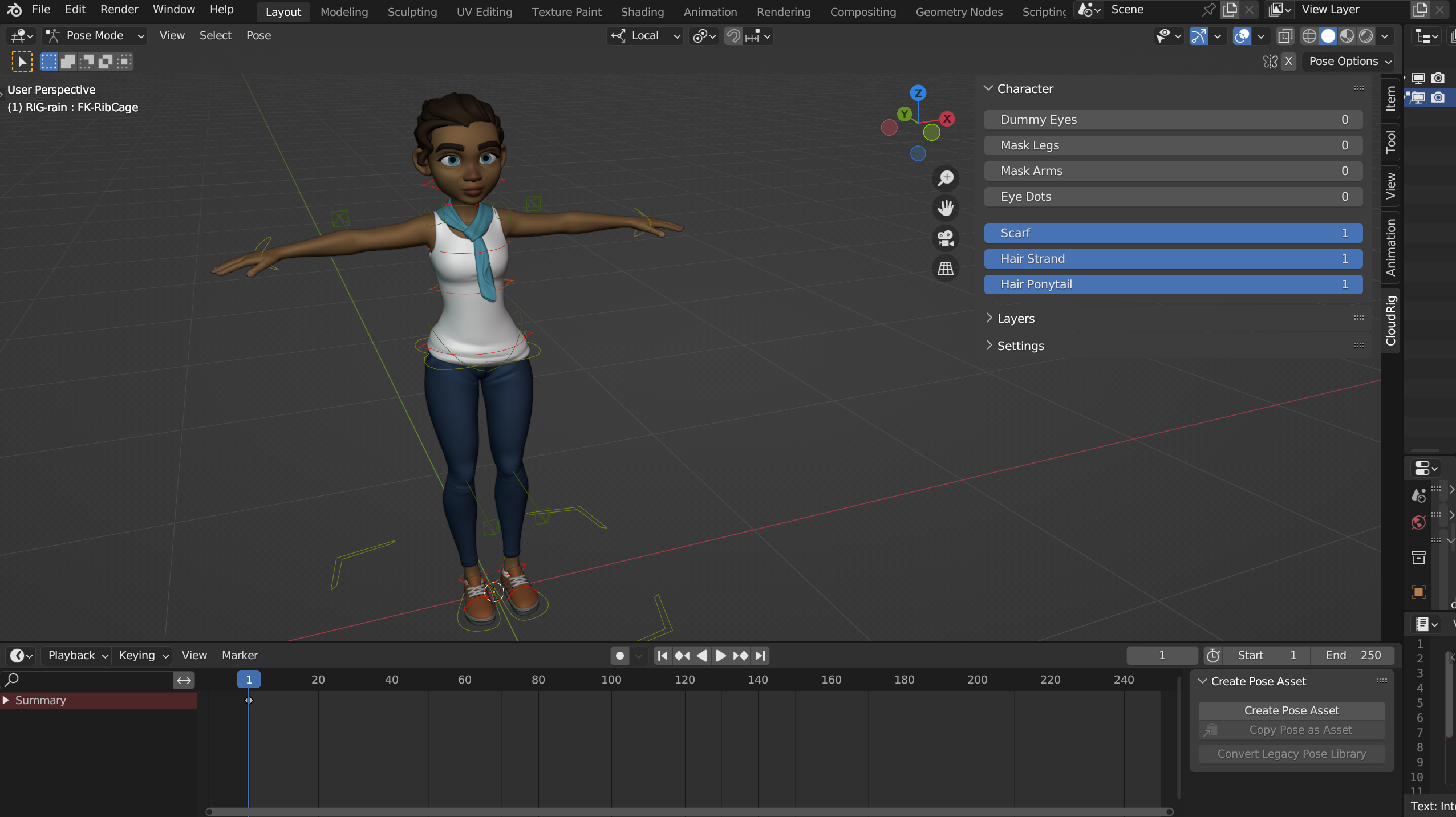Click the viewport zoom magnifier icon

[946, 178]
